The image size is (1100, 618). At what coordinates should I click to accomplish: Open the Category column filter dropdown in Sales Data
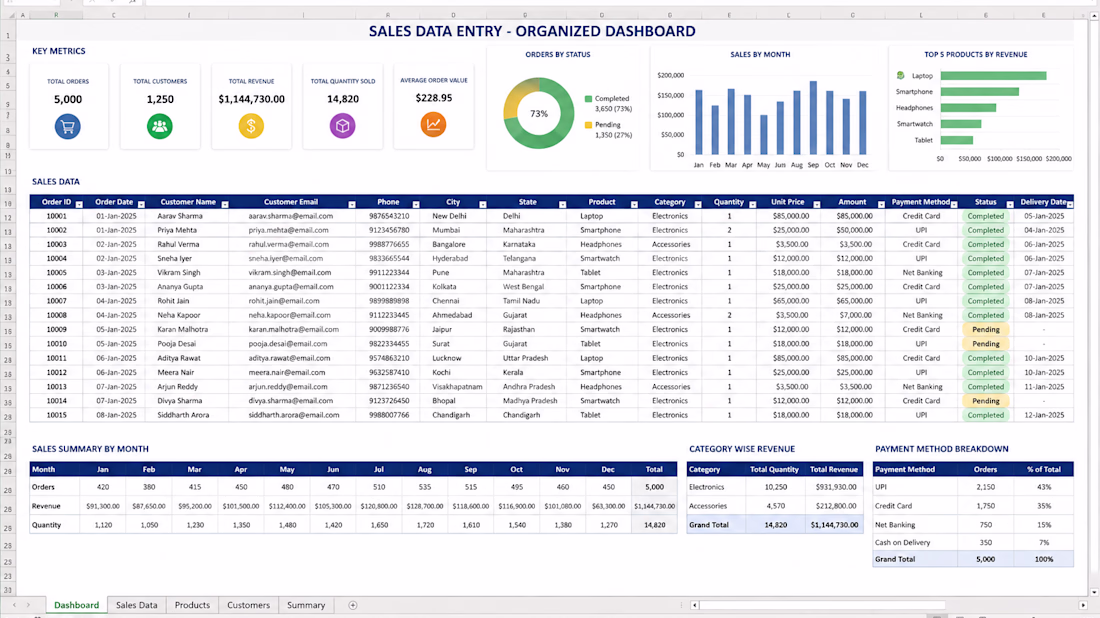click(x=698, y=204)
